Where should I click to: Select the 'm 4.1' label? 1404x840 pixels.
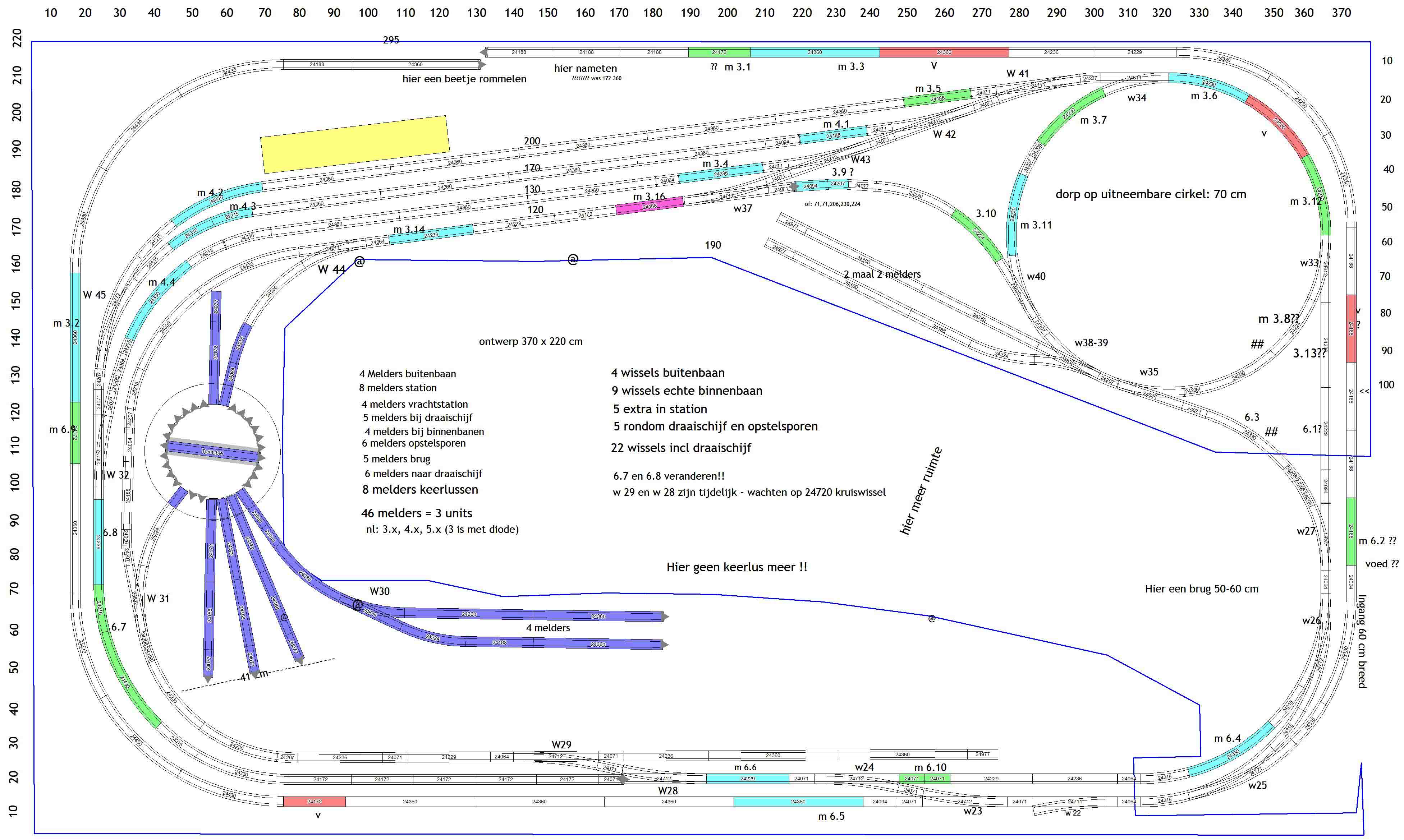836,124
